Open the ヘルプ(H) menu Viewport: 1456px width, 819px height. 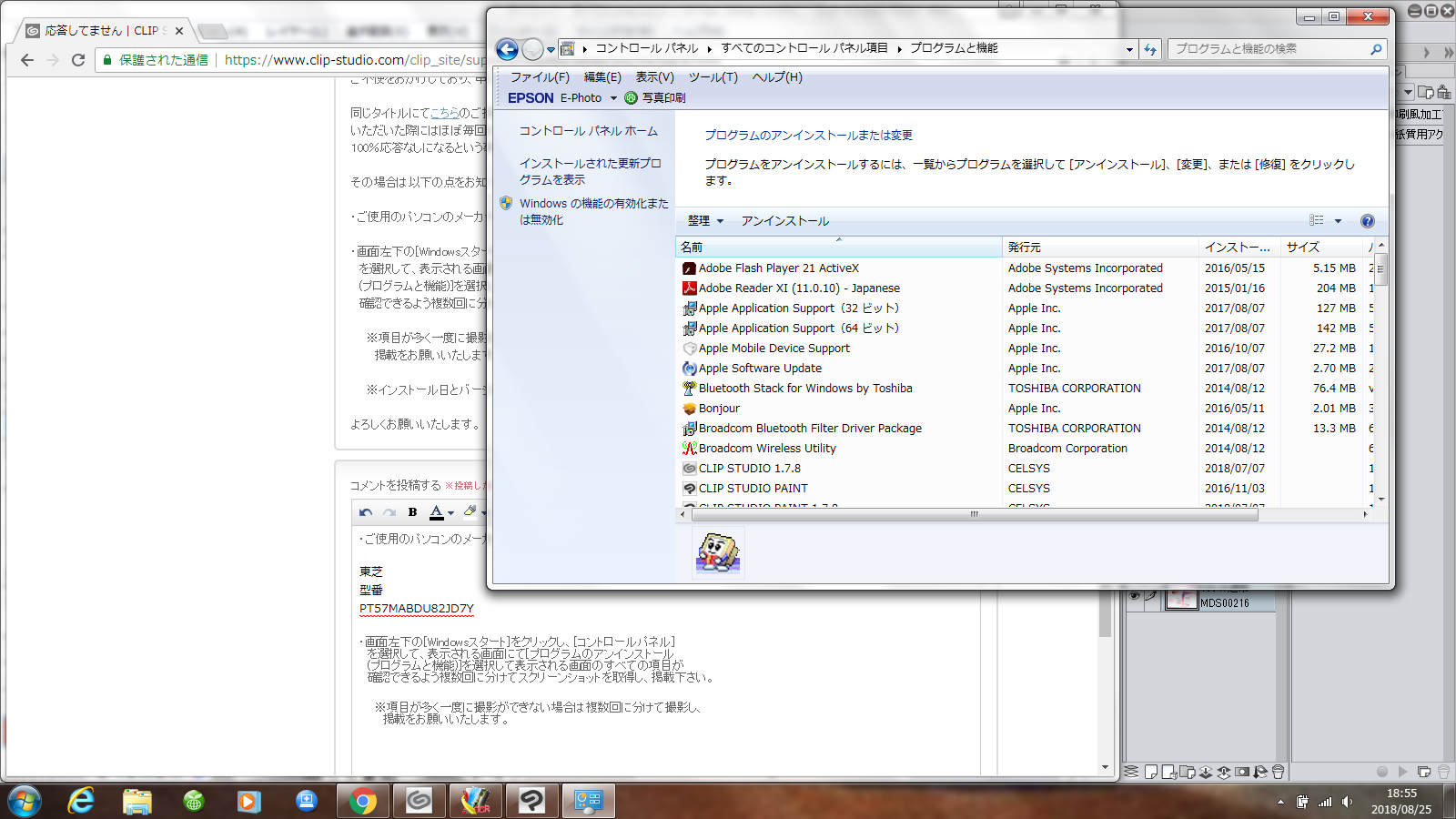pyautogui.click(x=777, y=77)
